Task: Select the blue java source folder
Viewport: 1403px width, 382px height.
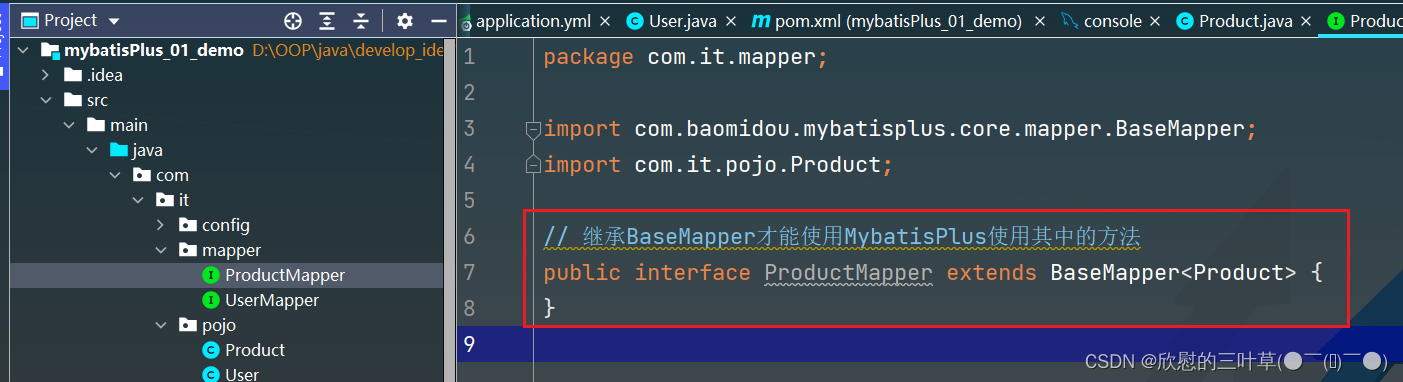Action: tap(227, 150)
